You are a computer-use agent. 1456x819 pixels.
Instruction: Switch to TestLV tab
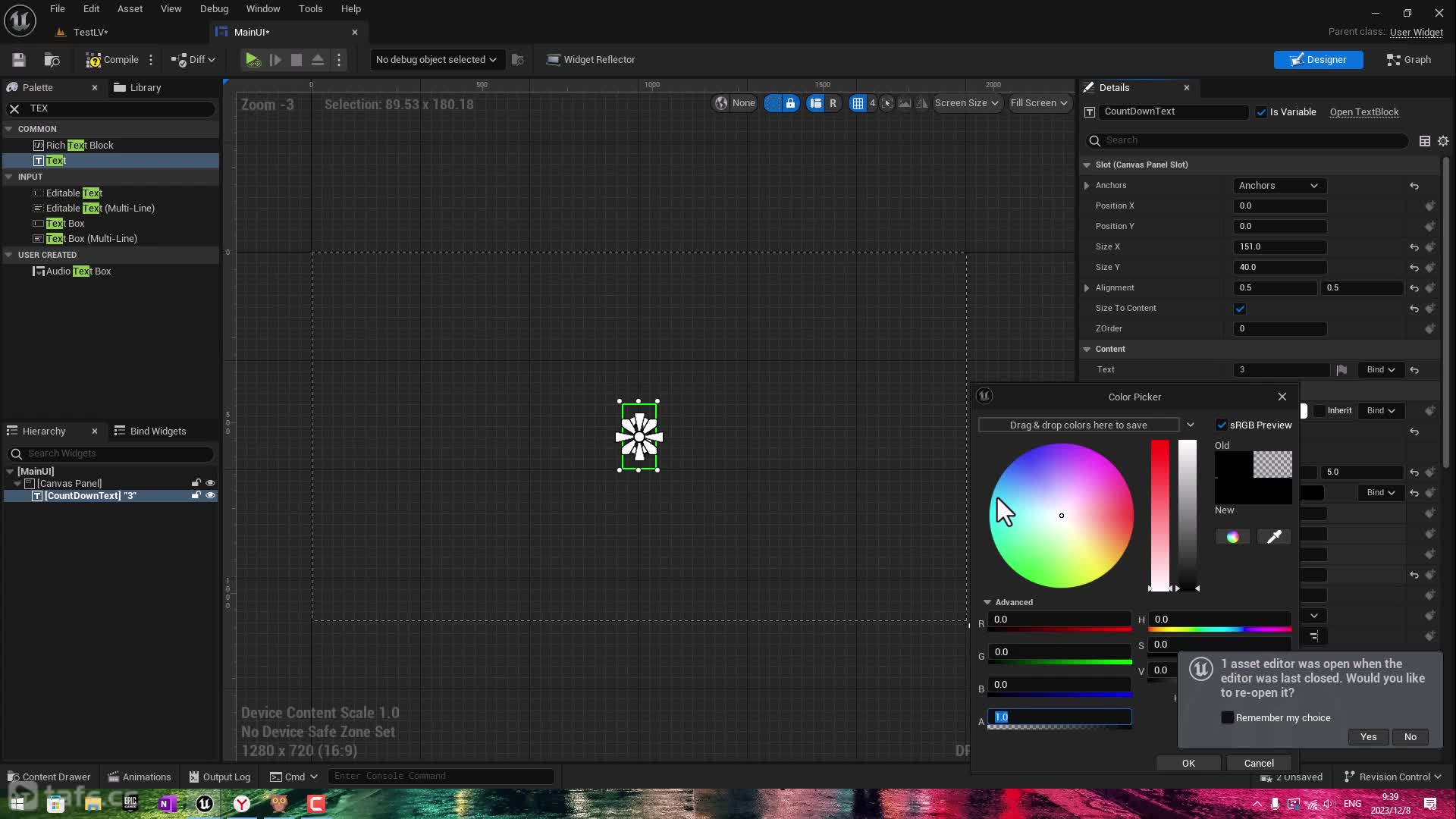90,32
